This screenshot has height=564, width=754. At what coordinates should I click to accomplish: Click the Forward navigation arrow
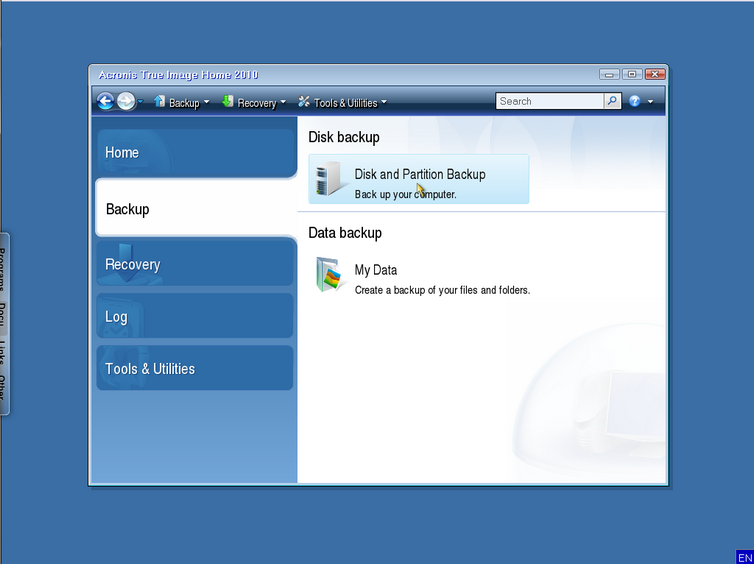pos(126,101)
